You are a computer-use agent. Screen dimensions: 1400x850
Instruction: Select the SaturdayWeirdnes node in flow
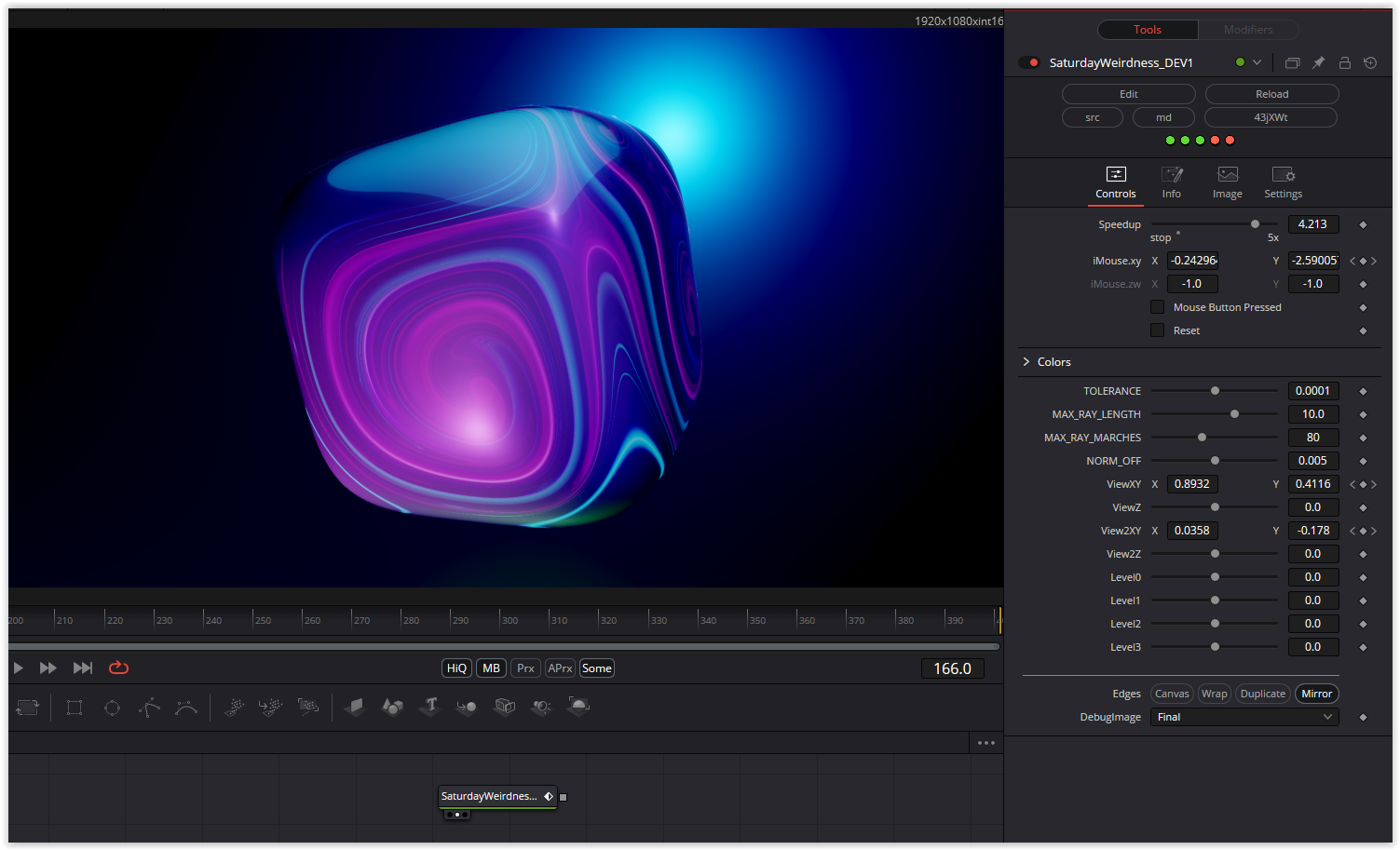(x=497, y=797)
